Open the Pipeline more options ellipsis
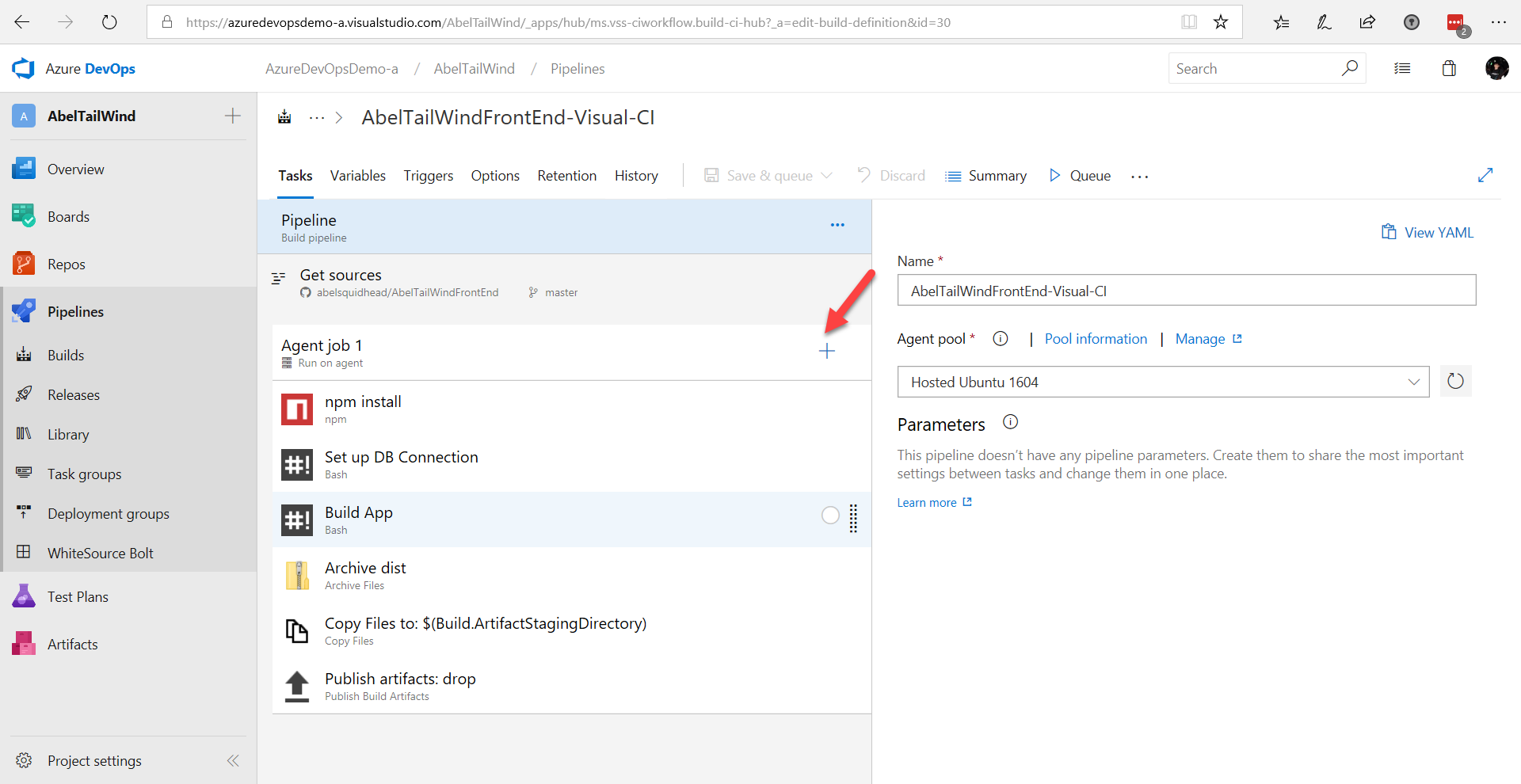 [837, 225]
